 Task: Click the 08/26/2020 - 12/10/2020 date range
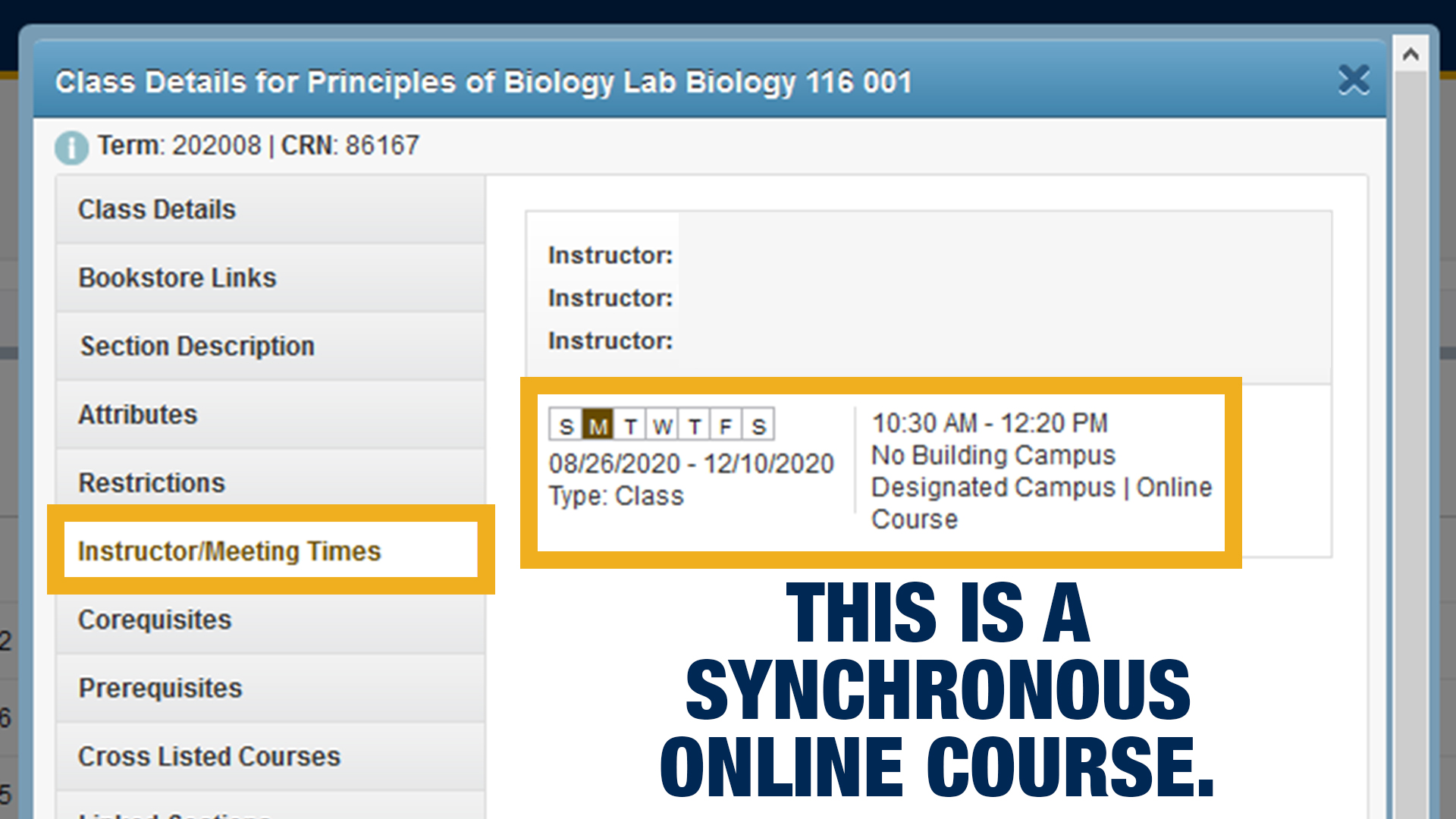pos(691,463)
